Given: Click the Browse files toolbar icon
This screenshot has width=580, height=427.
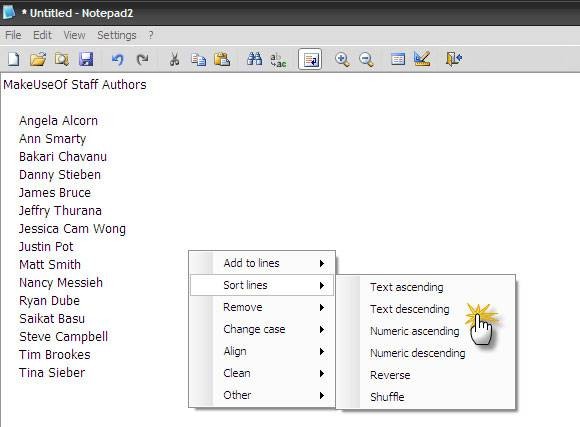Looking at the screenshot, I should (62, 59).
